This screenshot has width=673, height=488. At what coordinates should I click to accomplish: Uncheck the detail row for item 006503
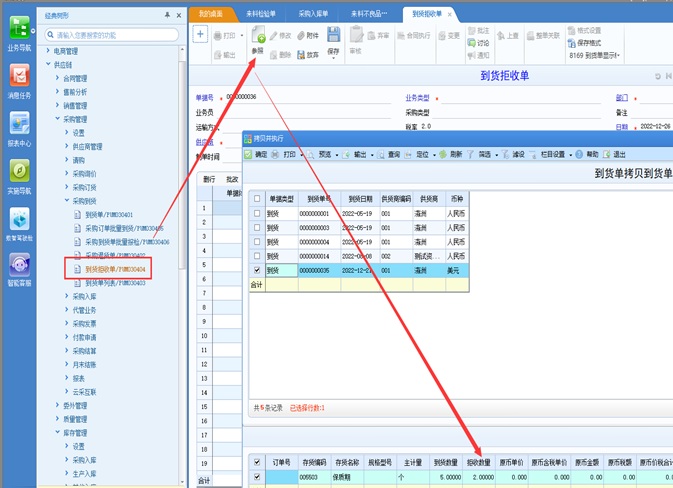pos(257,476)
